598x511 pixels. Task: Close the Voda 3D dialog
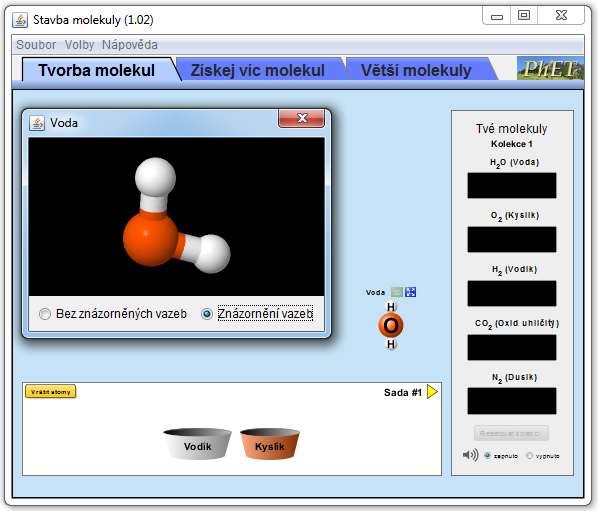pos(302,118)
